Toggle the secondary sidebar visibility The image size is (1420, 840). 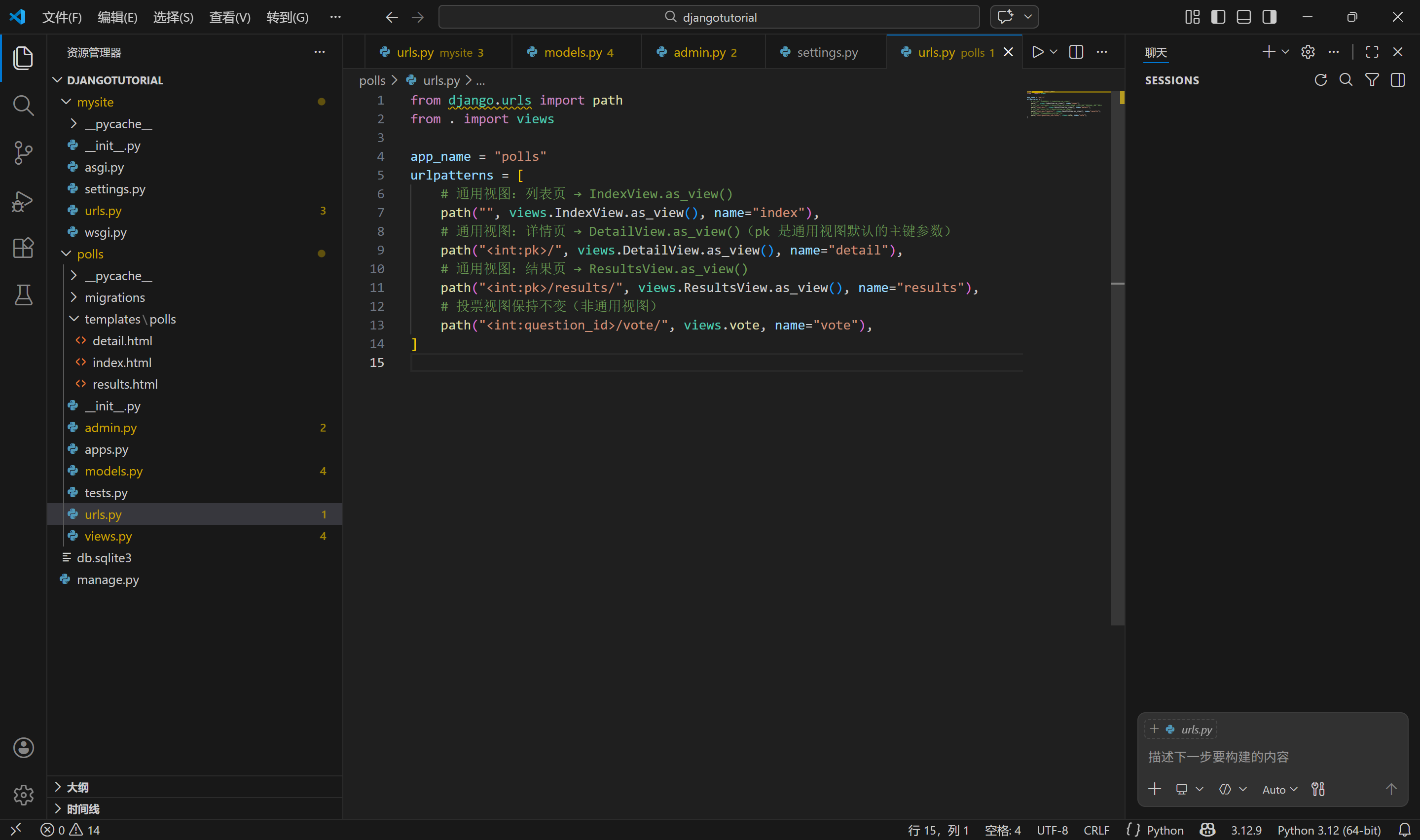click(x=1270, y=17)
